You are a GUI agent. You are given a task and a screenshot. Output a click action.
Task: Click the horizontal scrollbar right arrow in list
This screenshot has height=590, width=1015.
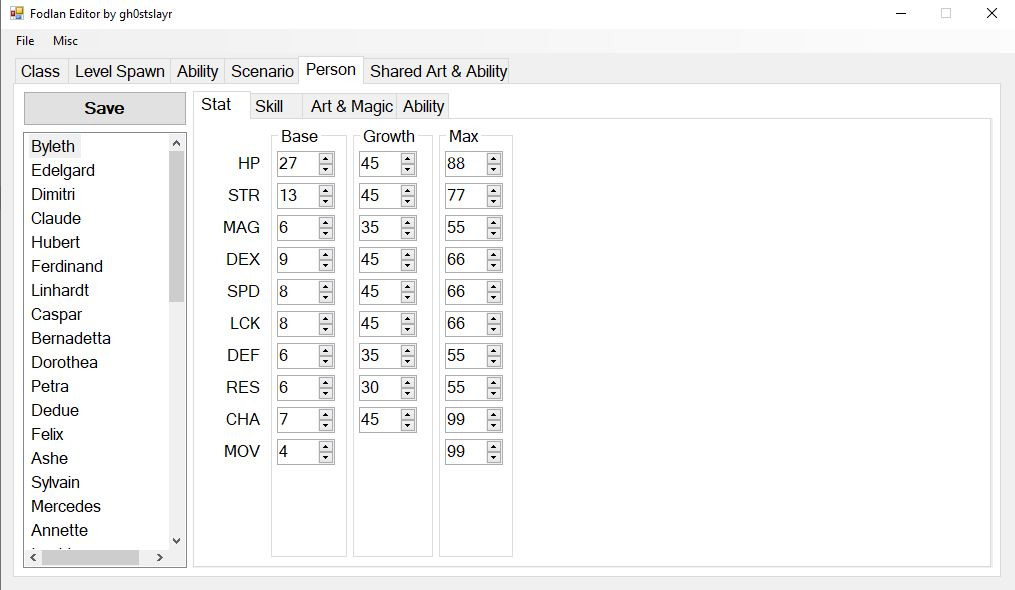point(160,557)
